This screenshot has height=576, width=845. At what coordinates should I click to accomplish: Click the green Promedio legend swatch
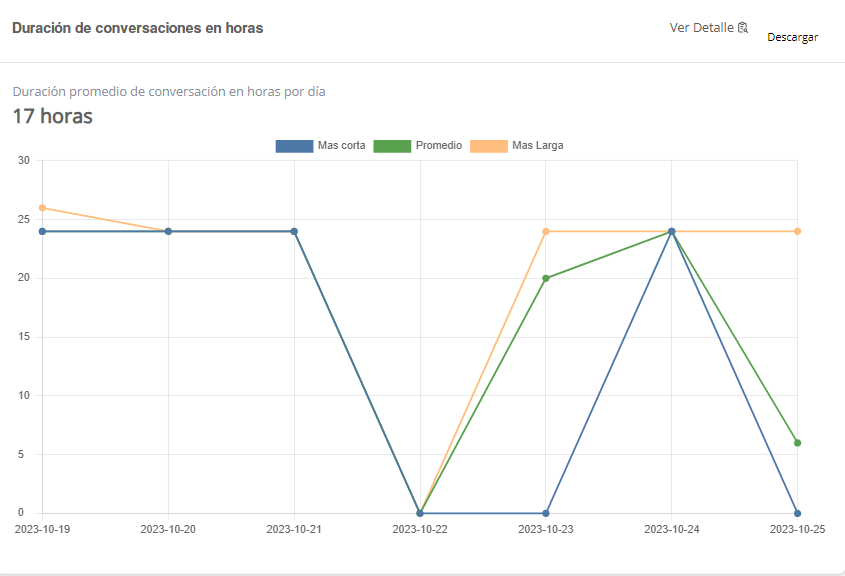coord(392,146)
